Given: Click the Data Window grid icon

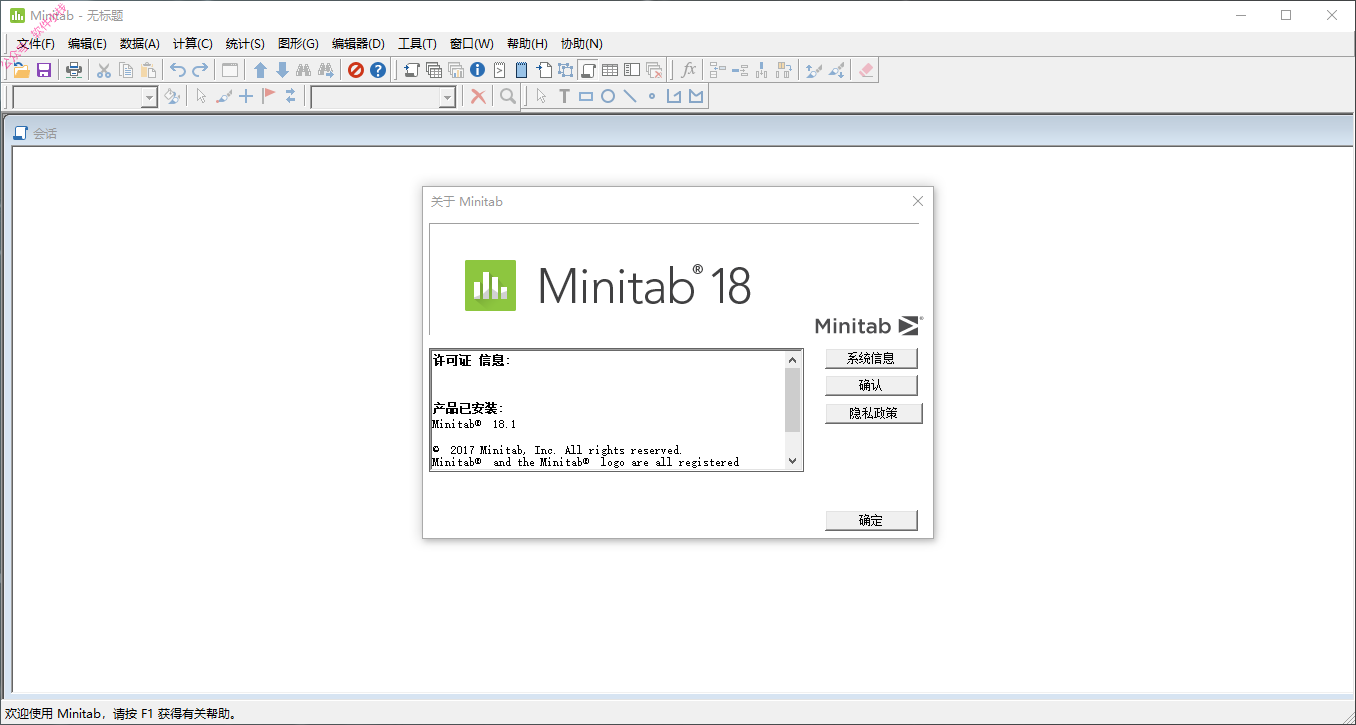Looking at the screenshot, I should pos(610,70).
